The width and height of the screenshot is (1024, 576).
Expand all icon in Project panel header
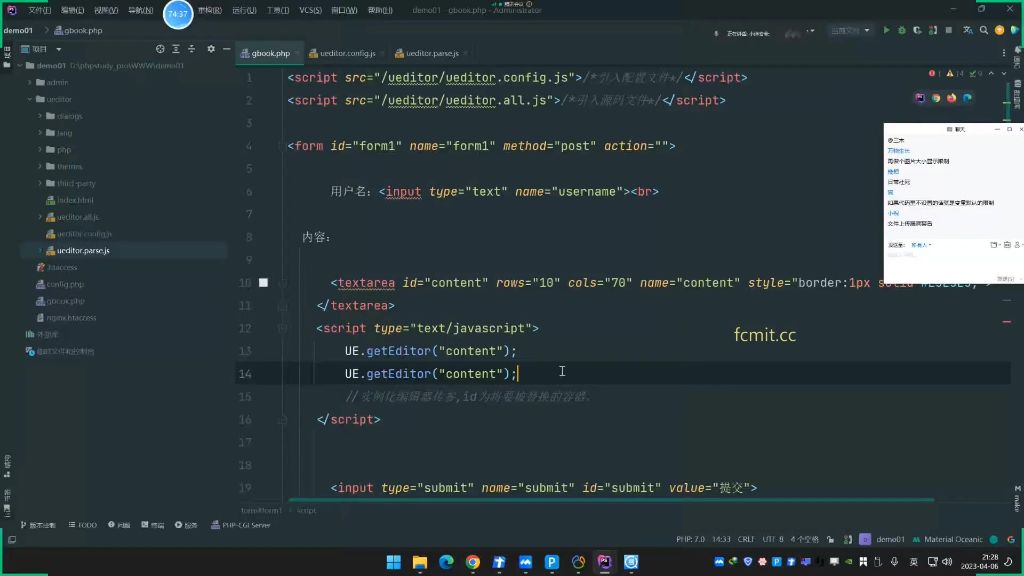click(176, 49)
